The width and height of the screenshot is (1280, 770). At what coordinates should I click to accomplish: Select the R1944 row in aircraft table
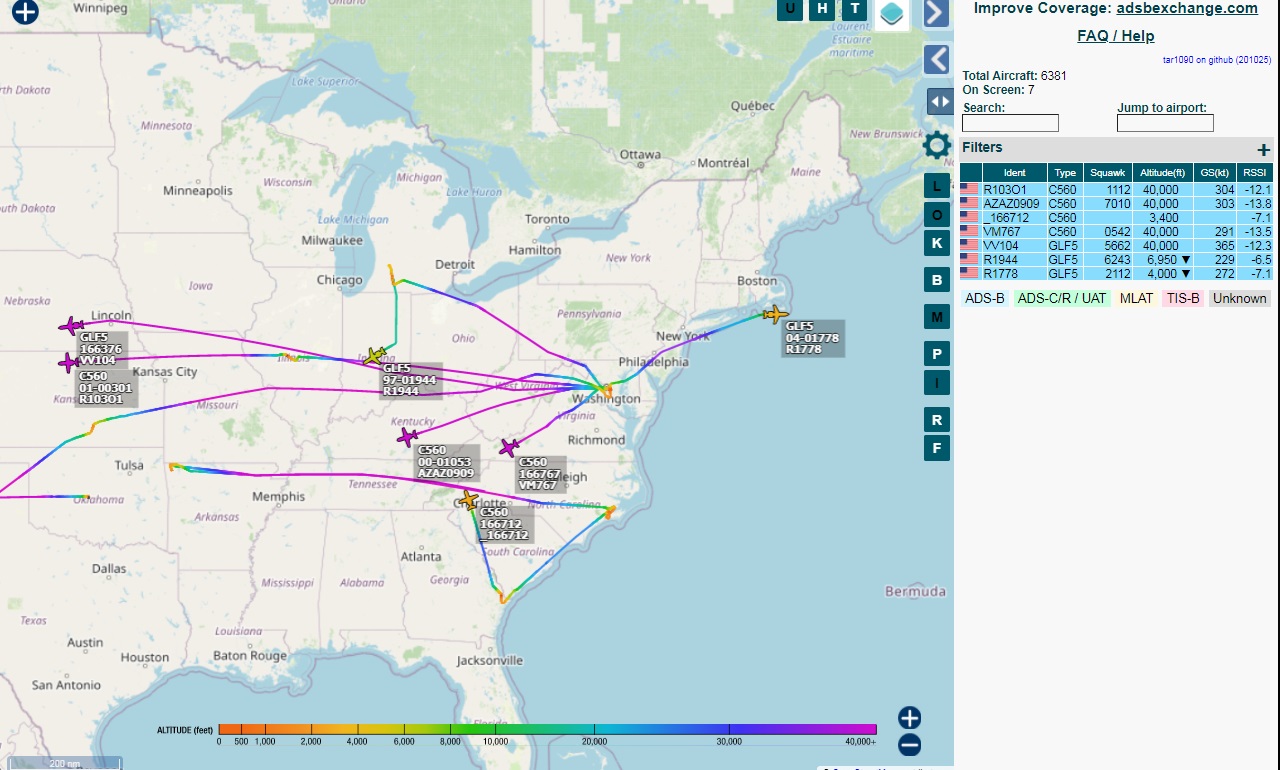pos(1116,259)
